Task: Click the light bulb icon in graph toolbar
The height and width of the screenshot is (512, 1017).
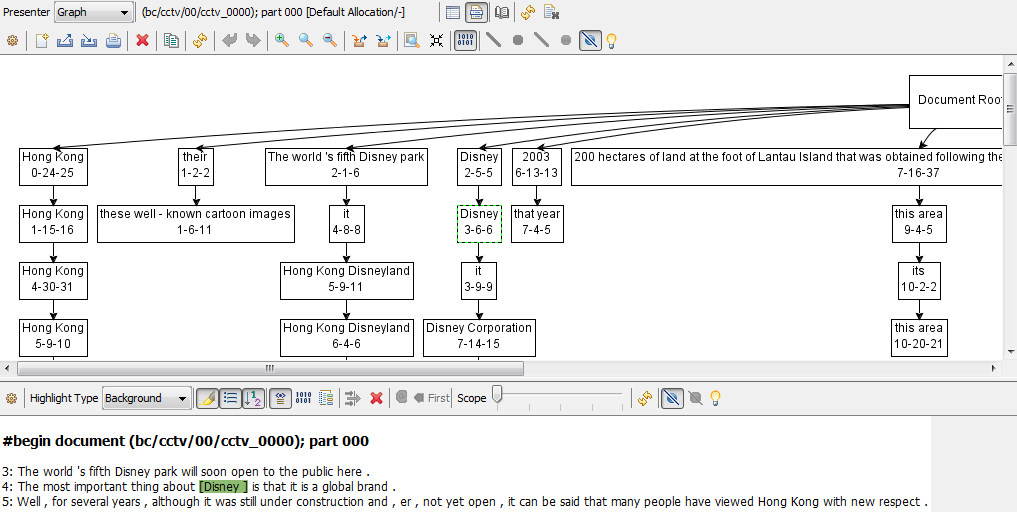Action: point(610,41)
